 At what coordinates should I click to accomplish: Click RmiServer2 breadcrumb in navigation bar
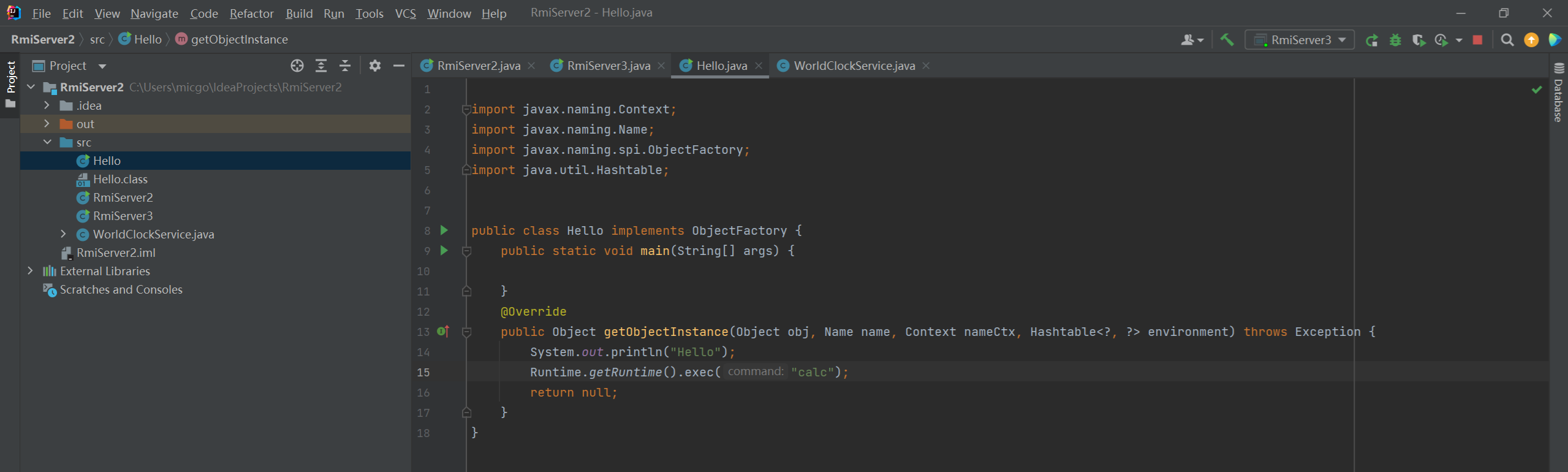(x=43, y=39)
